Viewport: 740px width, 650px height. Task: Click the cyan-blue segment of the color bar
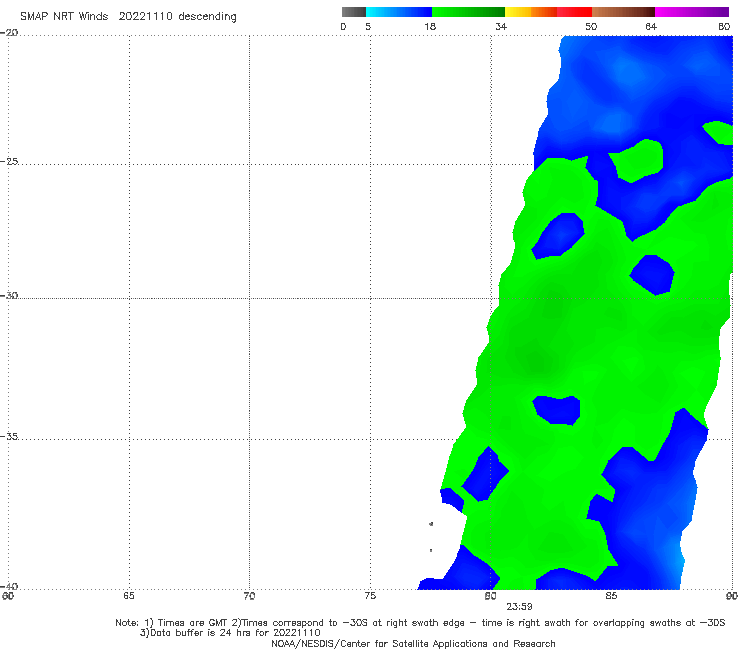399,12
